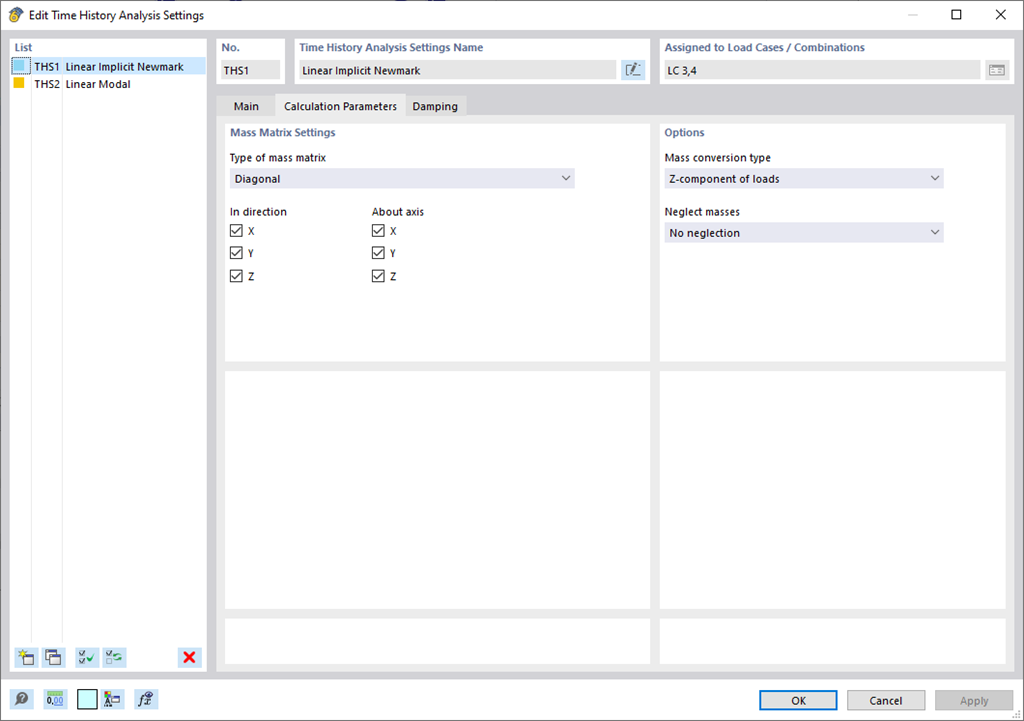Close the Edit Time History Analysis Settings dialog
1024x721 pixels.
point(1000,14)
